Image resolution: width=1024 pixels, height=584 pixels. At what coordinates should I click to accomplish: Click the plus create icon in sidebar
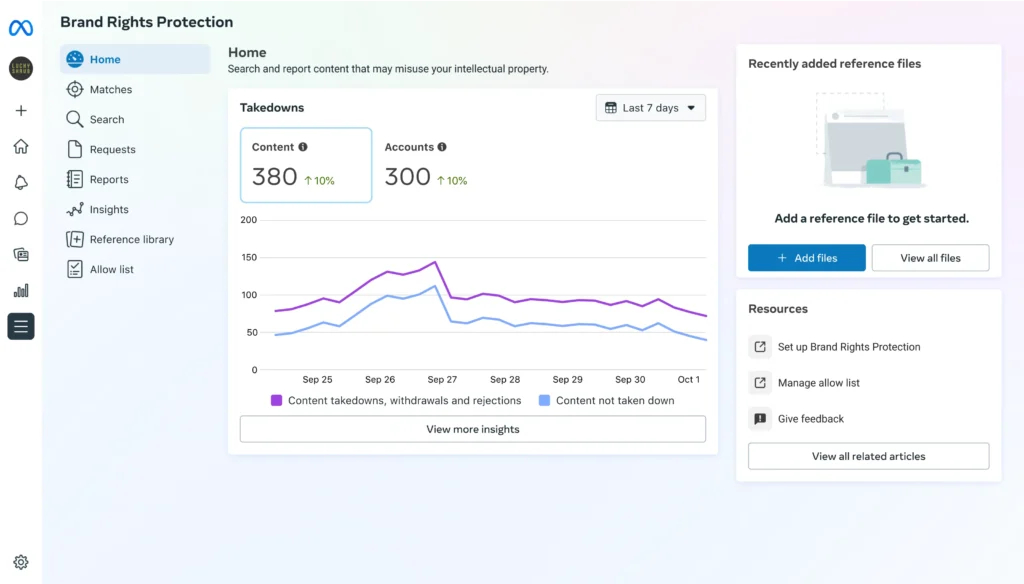[21, 111]
